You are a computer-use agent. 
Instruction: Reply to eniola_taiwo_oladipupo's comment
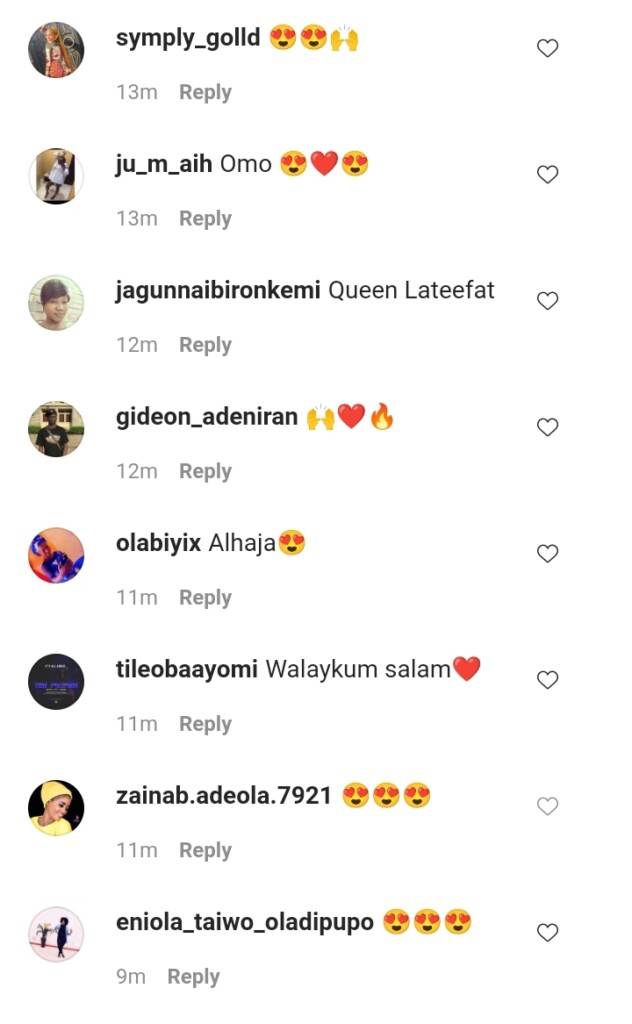coord(193,977)
